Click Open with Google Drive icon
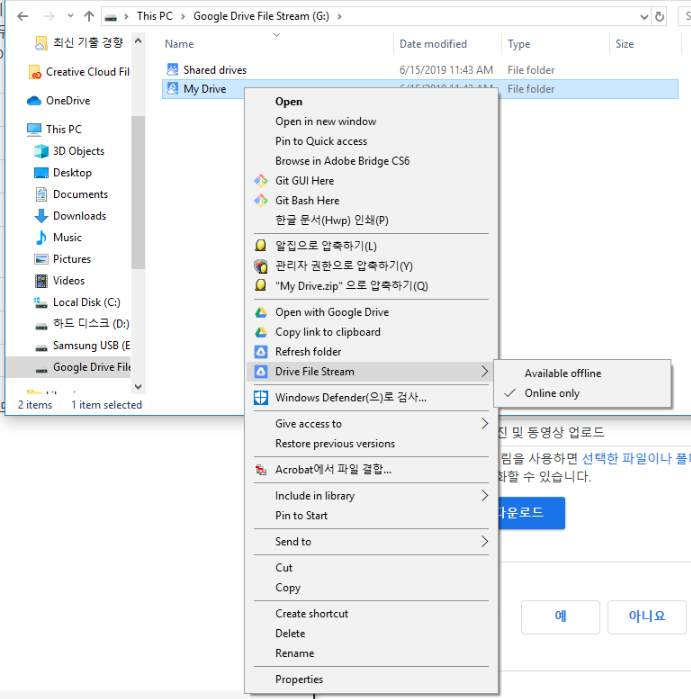This screenshot has width=691, height=699. (261, 312)
